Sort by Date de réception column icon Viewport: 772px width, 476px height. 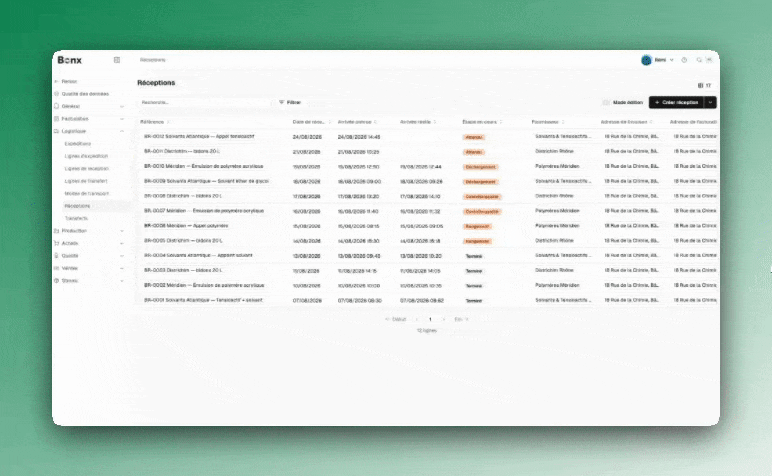(330, 122)
